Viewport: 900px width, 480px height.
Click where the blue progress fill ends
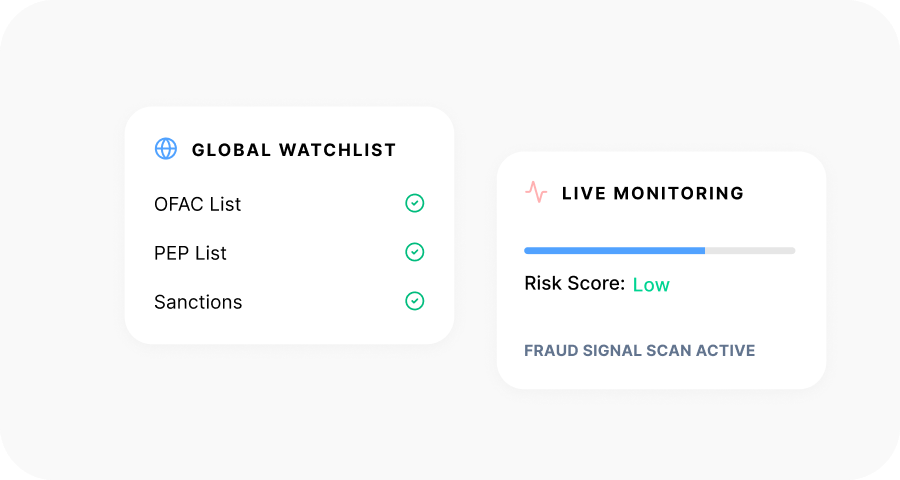pos(705,250)
